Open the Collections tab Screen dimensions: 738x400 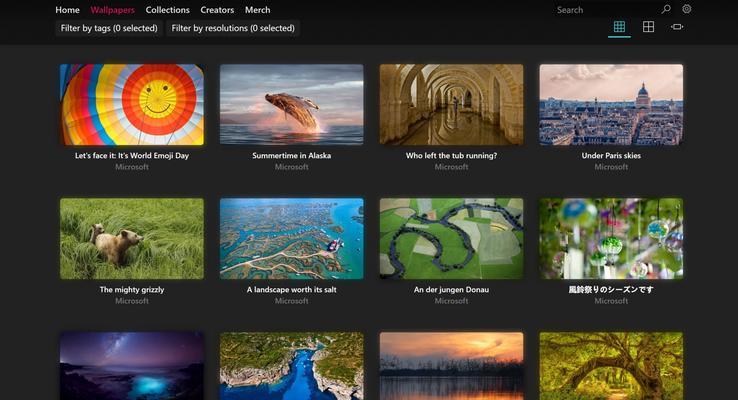pos(168,10)
